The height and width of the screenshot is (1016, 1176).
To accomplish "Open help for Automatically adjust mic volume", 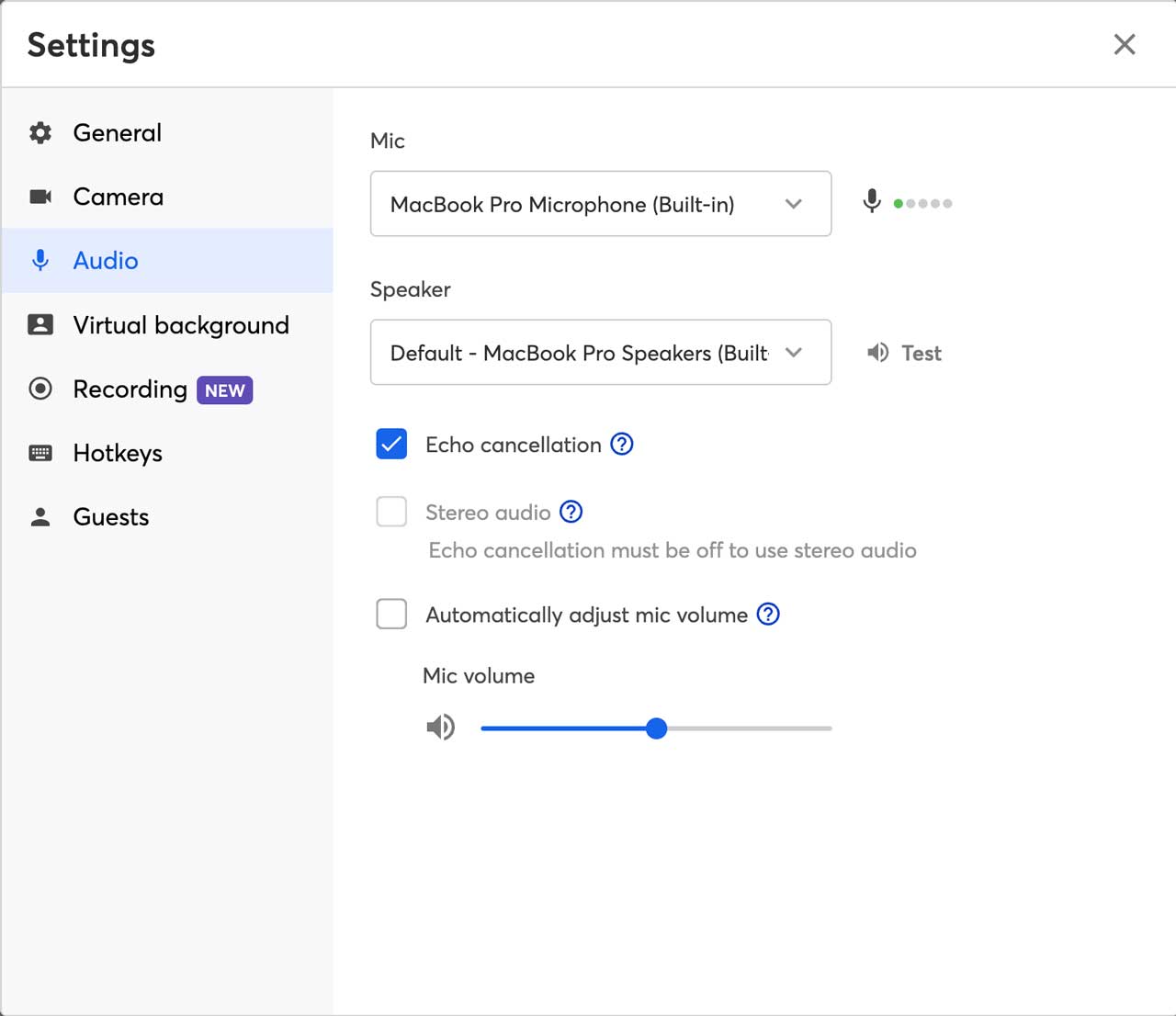I will (768, 614).
